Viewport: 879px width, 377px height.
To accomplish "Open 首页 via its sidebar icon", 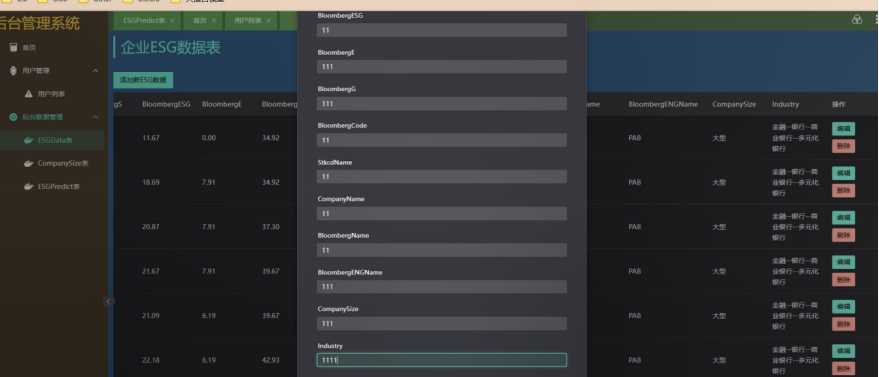I will pos(13,48).
